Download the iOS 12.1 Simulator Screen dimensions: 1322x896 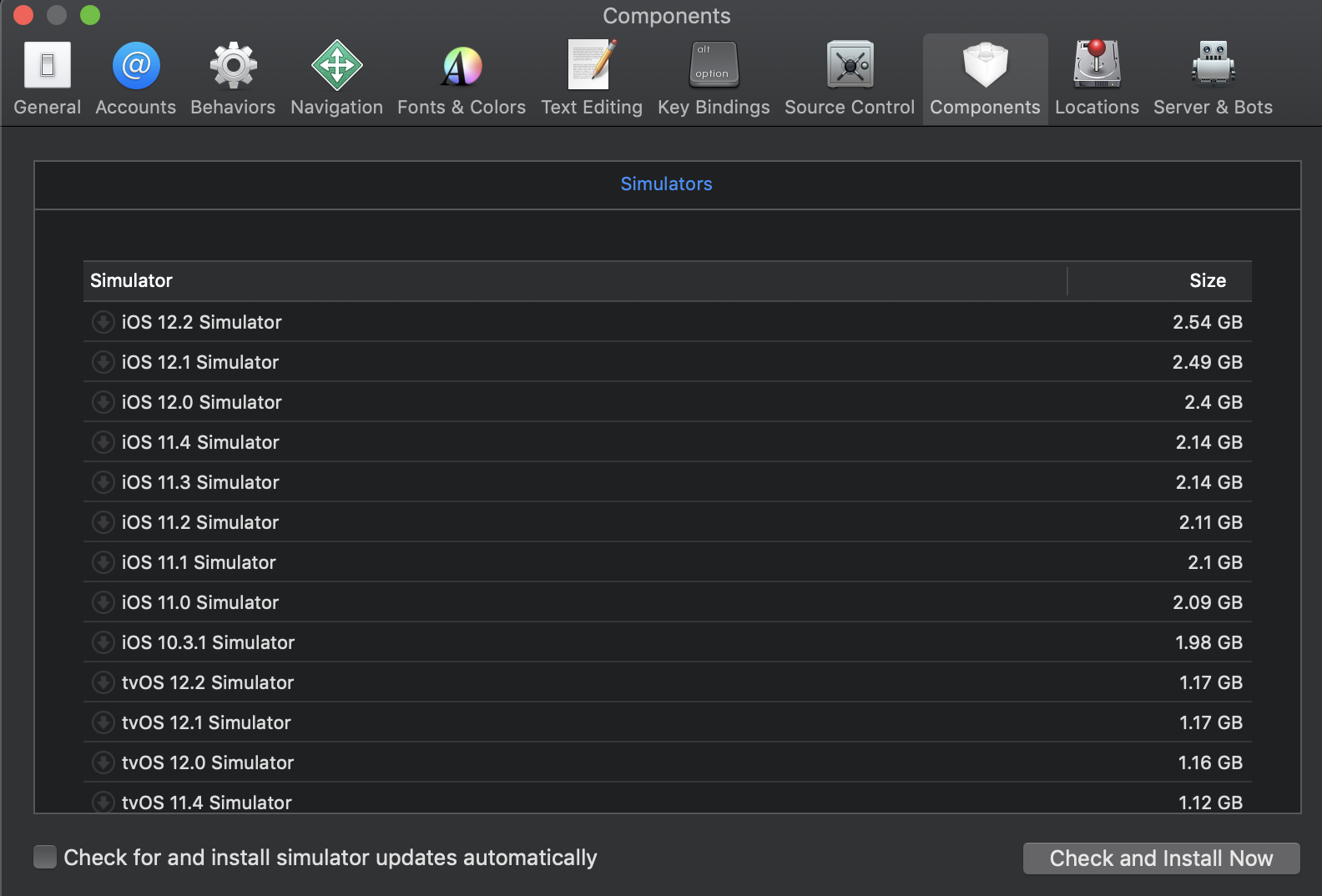point(103,362)
